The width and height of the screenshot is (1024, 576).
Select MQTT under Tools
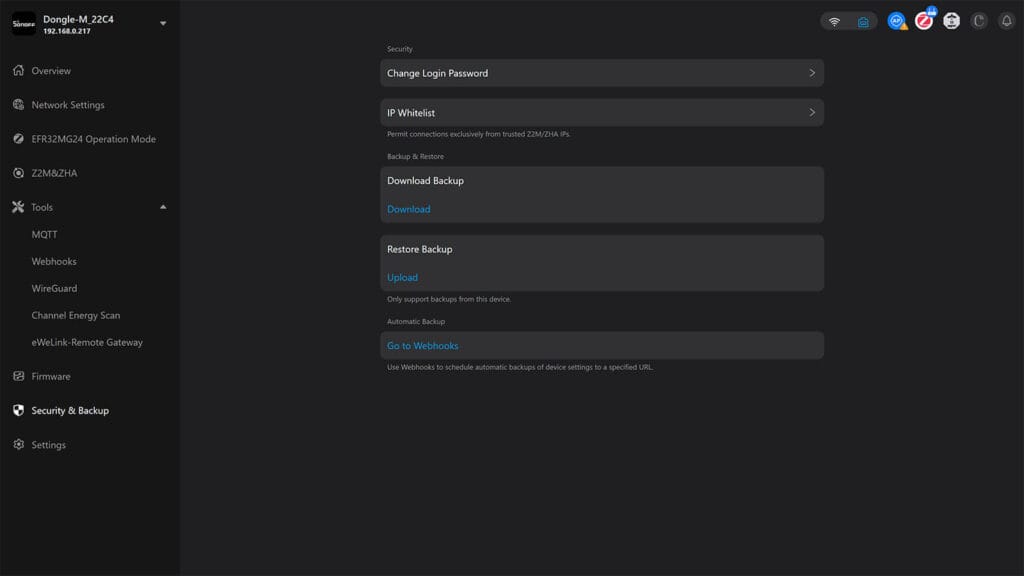pyautogui.click(x=46, y=234)
